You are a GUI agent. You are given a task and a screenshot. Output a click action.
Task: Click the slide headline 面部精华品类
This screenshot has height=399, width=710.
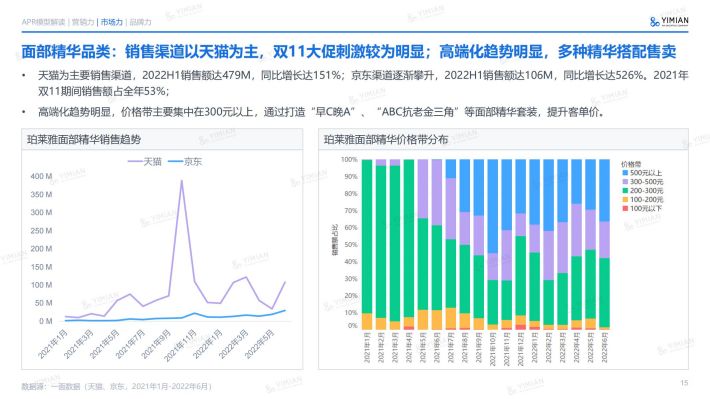pyautogui.click(x=349, y=52)
